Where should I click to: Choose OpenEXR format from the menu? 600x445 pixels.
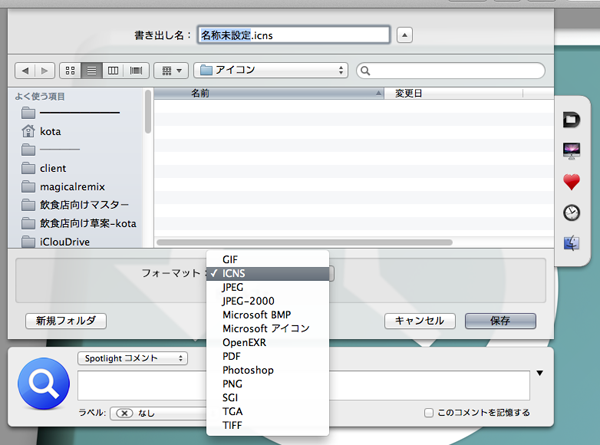267,342
